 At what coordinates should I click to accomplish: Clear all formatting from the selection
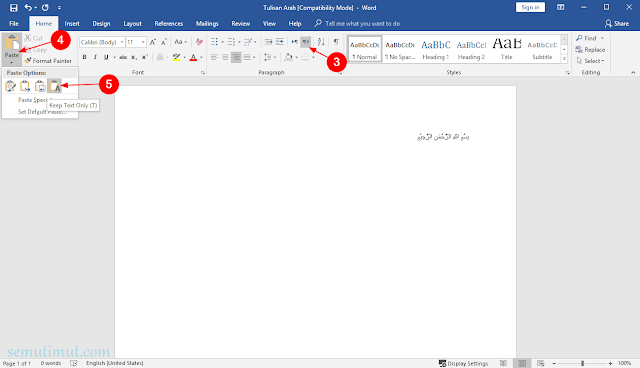[199, 42]
